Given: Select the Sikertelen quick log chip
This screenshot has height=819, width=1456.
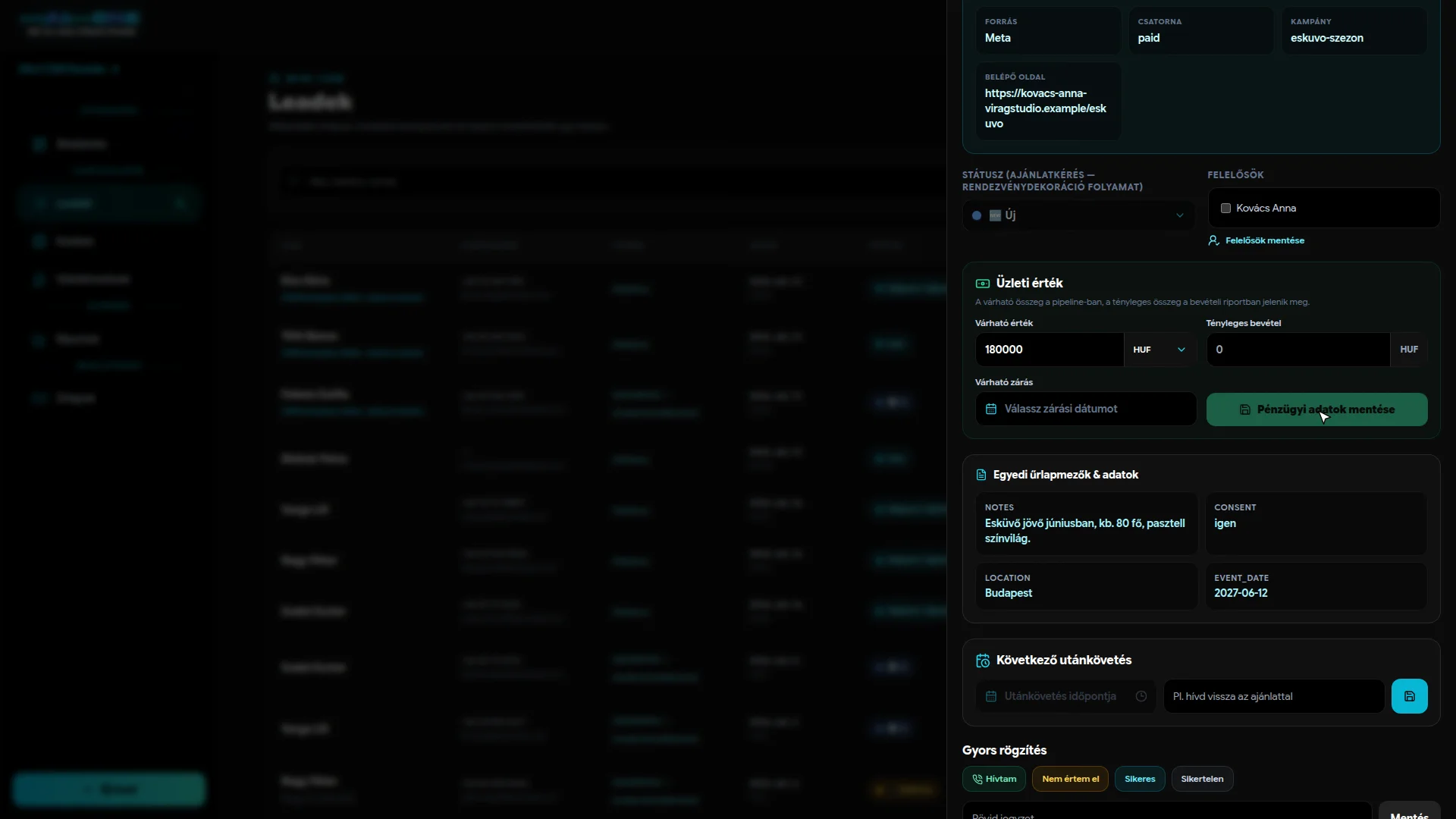Looking at the screenshot, I should coord(1202,779).
